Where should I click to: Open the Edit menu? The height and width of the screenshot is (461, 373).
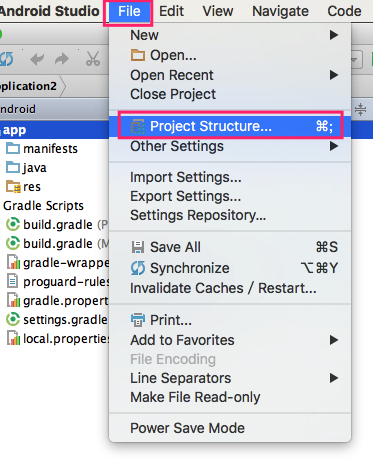point(171,11)
